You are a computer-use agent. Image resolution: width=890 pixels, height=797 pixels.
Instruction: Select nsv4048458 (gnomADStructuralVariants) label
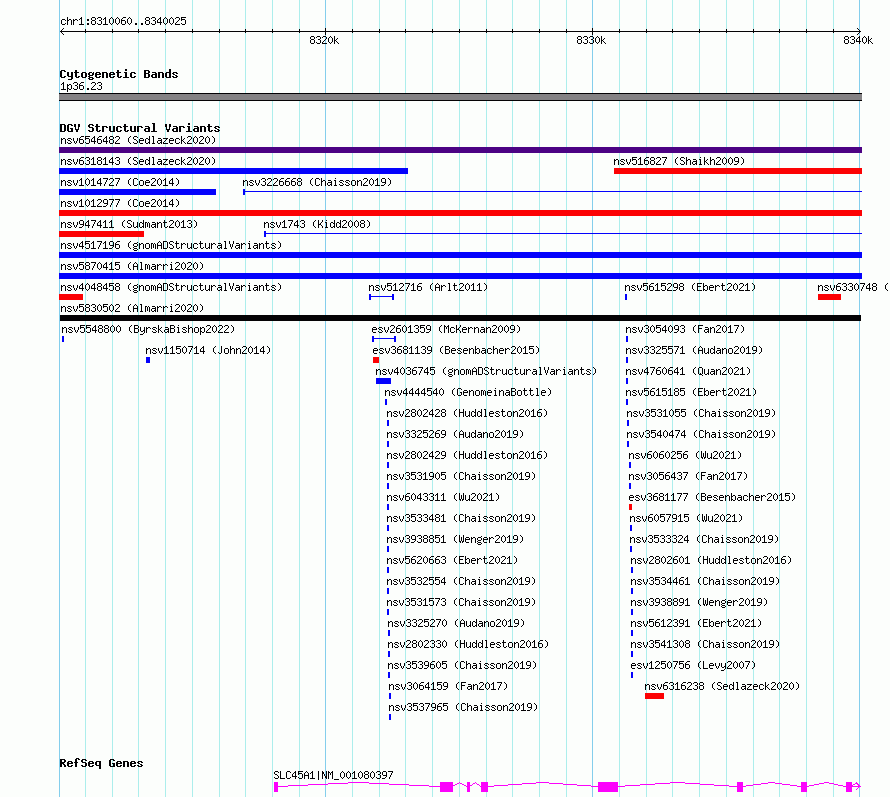[171, 287]
